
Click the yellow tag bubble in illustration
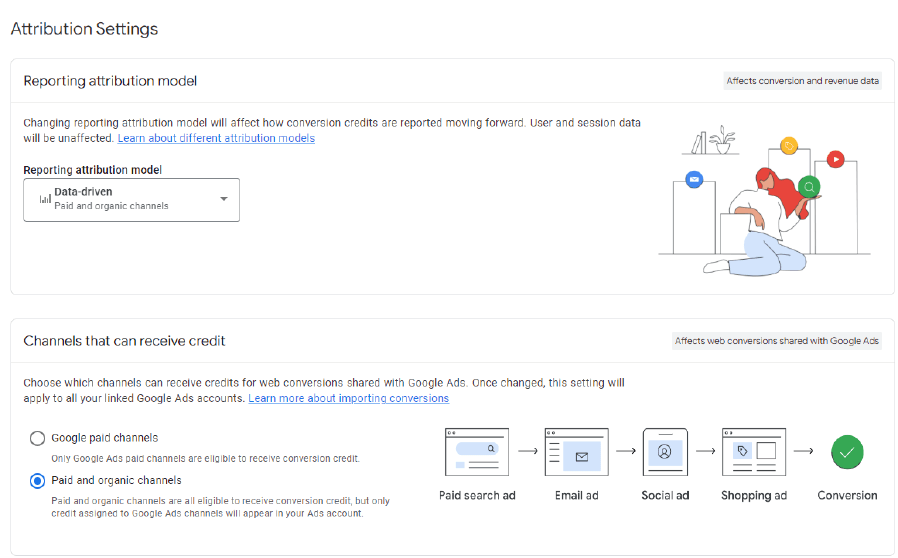(789, 146)
